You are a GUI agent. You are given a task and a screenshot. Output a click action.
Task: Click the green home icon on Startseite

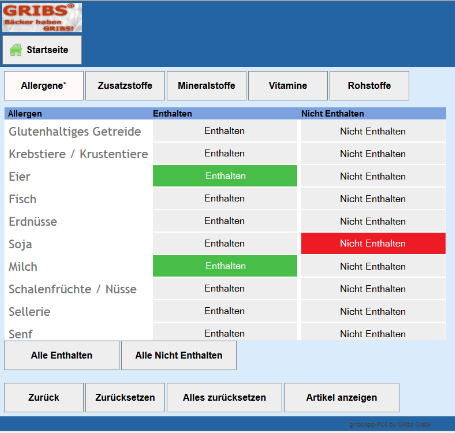16,50
